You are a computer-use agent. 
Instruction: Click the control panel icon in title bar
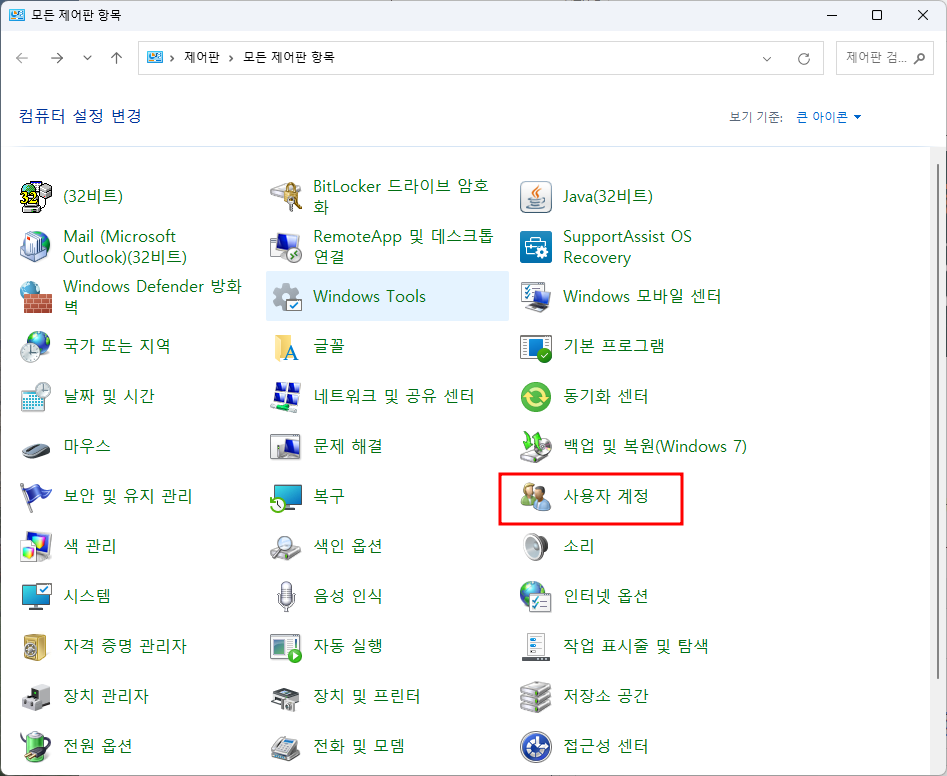17,15
